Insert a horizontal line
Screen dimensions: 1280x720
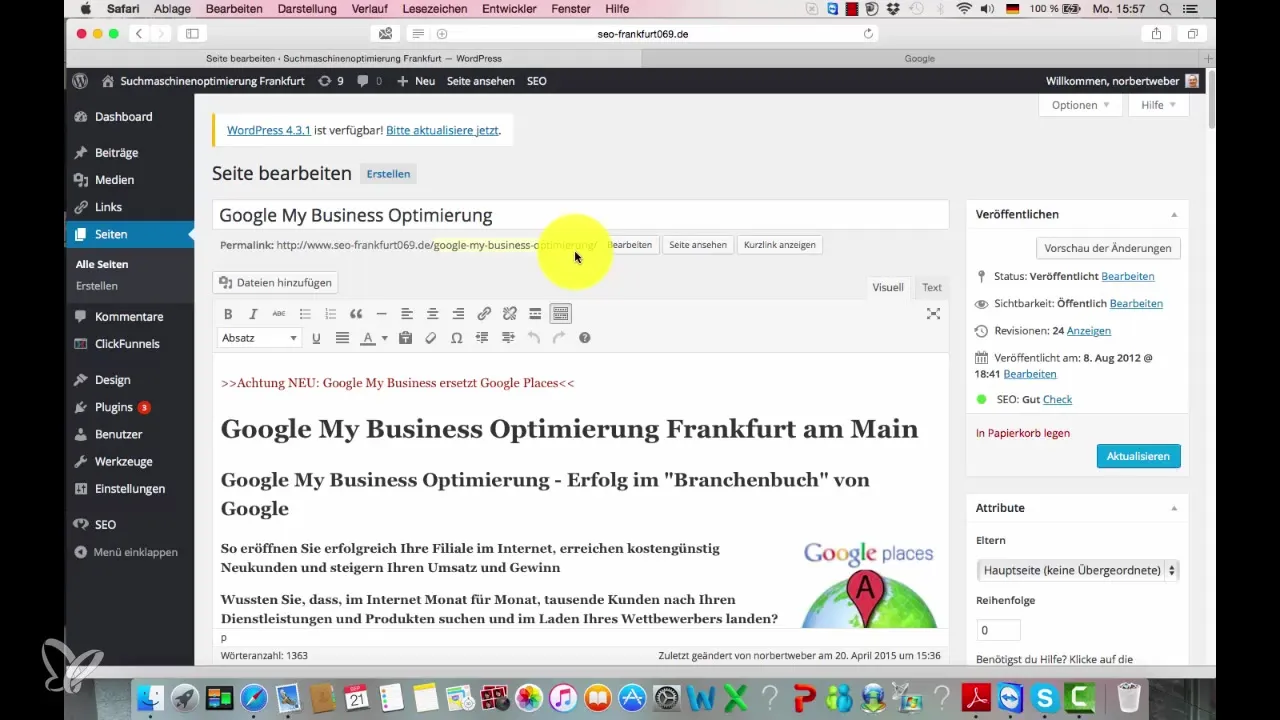pyautogui.click(x=381, y=313)
